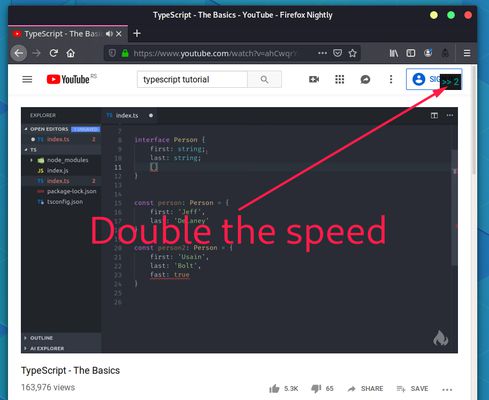Like the video with thumbs up
489x400 pixels.
pyautogui.click(x=274, y=389)
